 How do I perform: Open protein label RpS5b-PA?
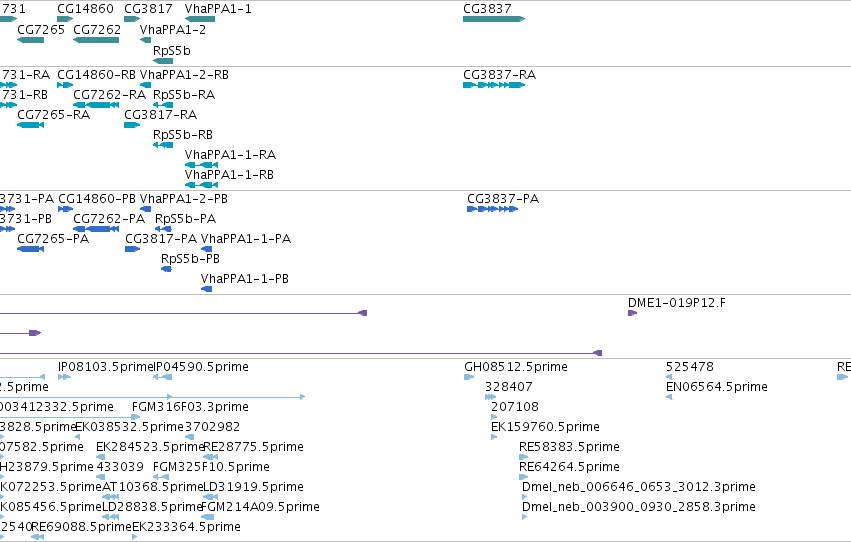[186, 219]
